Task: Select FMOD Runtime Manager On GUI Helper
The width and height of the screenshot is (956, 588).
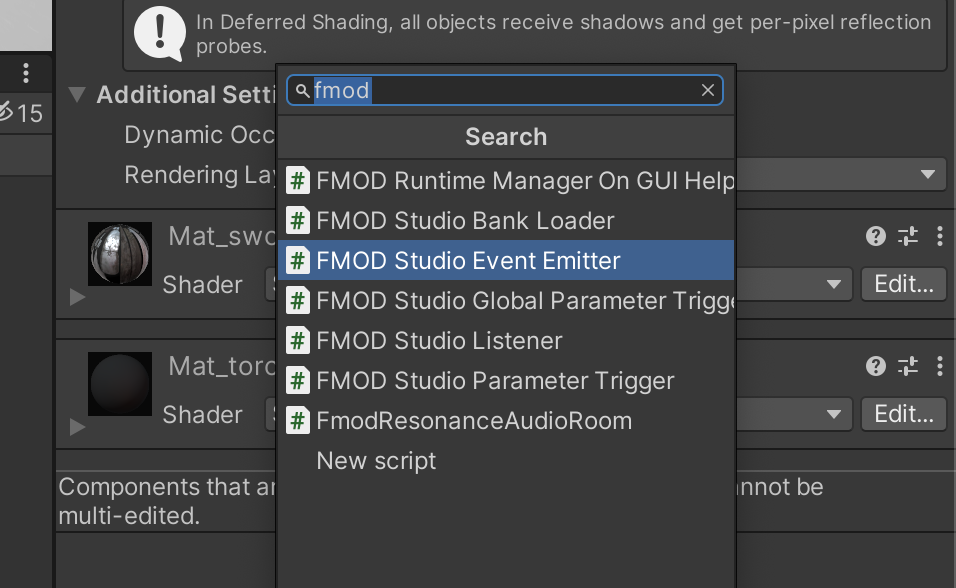Action: 506,181
